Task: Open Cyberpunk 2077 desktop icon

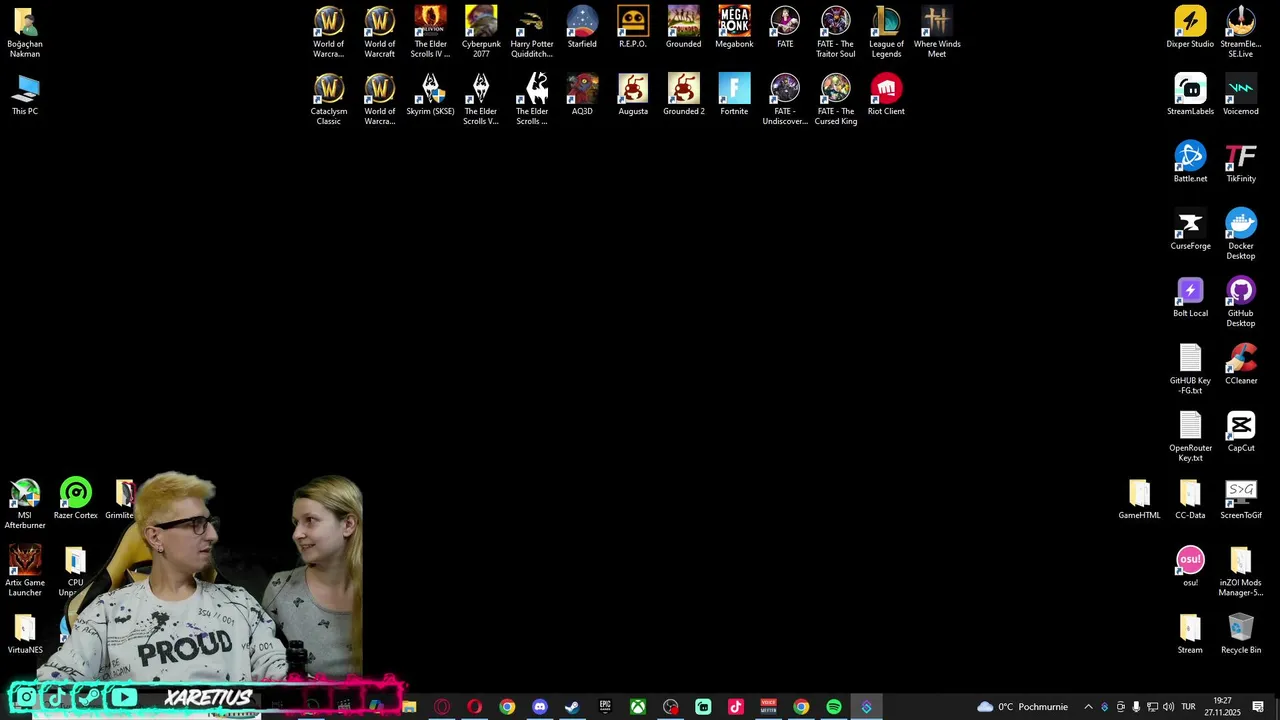Action: tap(481, 32)
